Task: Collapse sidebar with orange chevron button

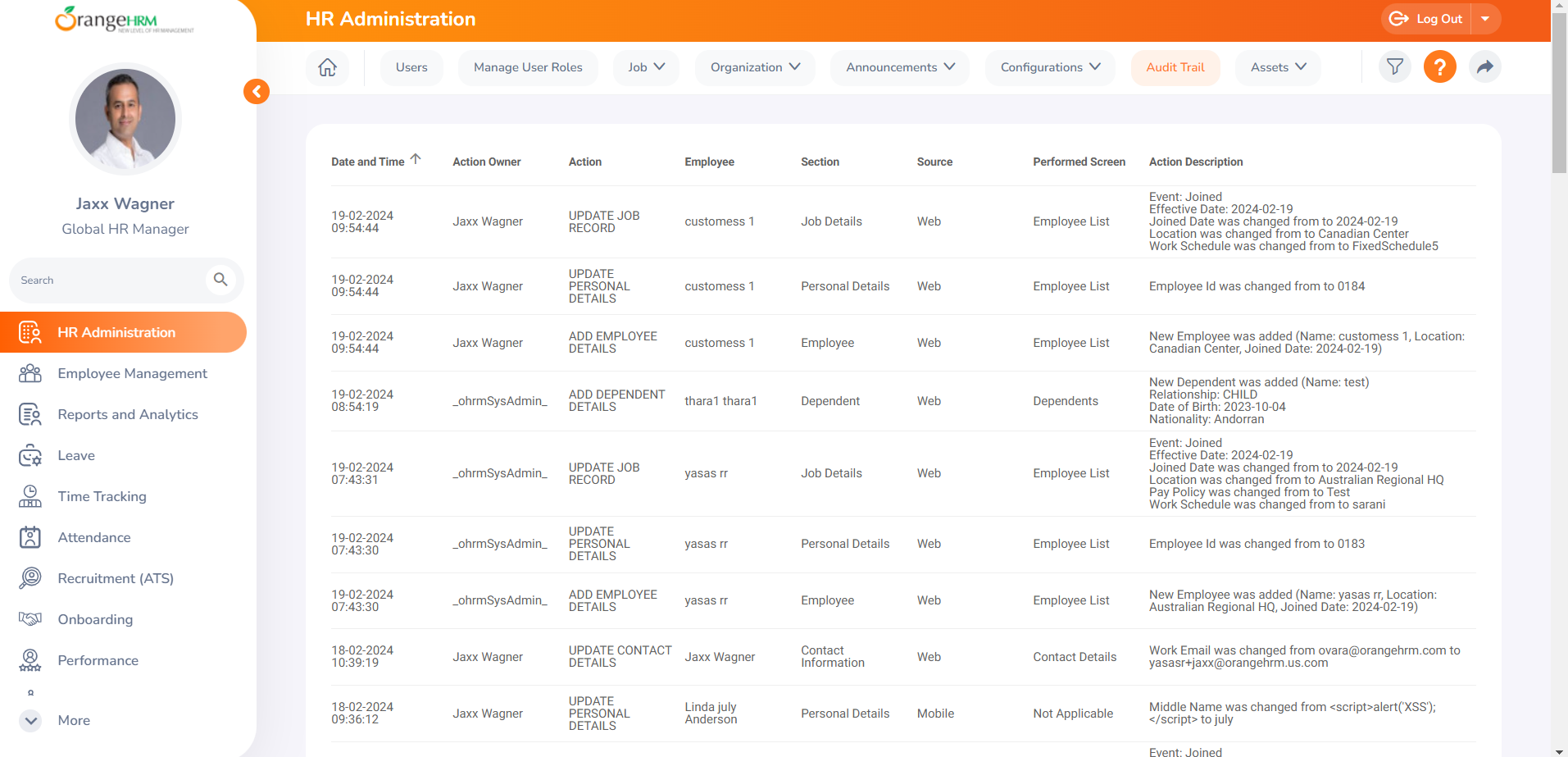Action: click(x=257, y=91)
